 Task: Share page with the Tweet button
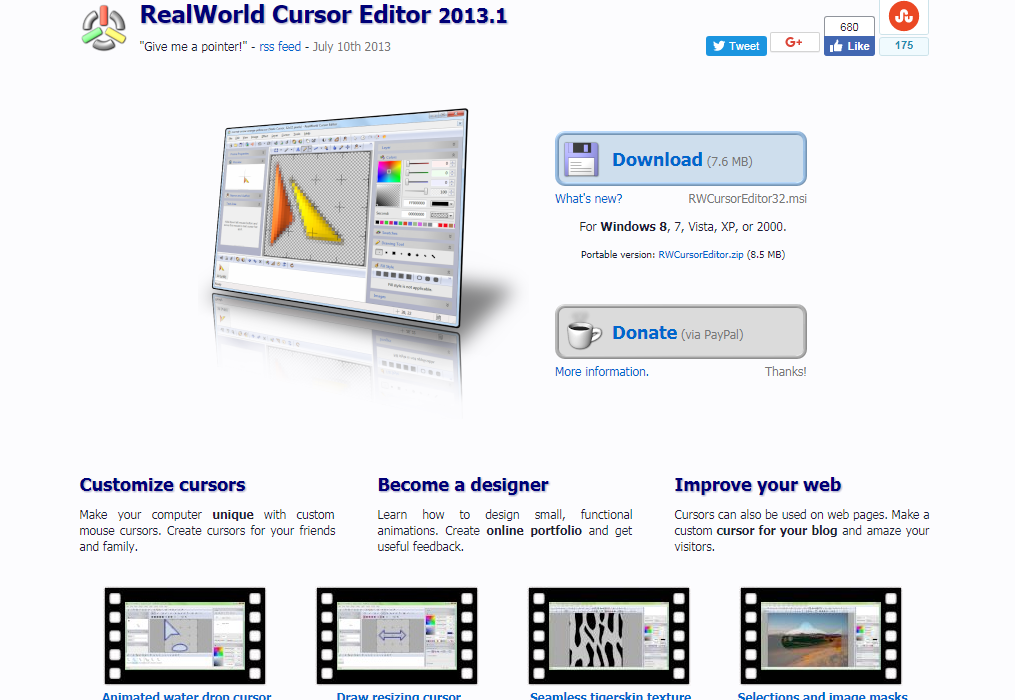coord(736,46)
